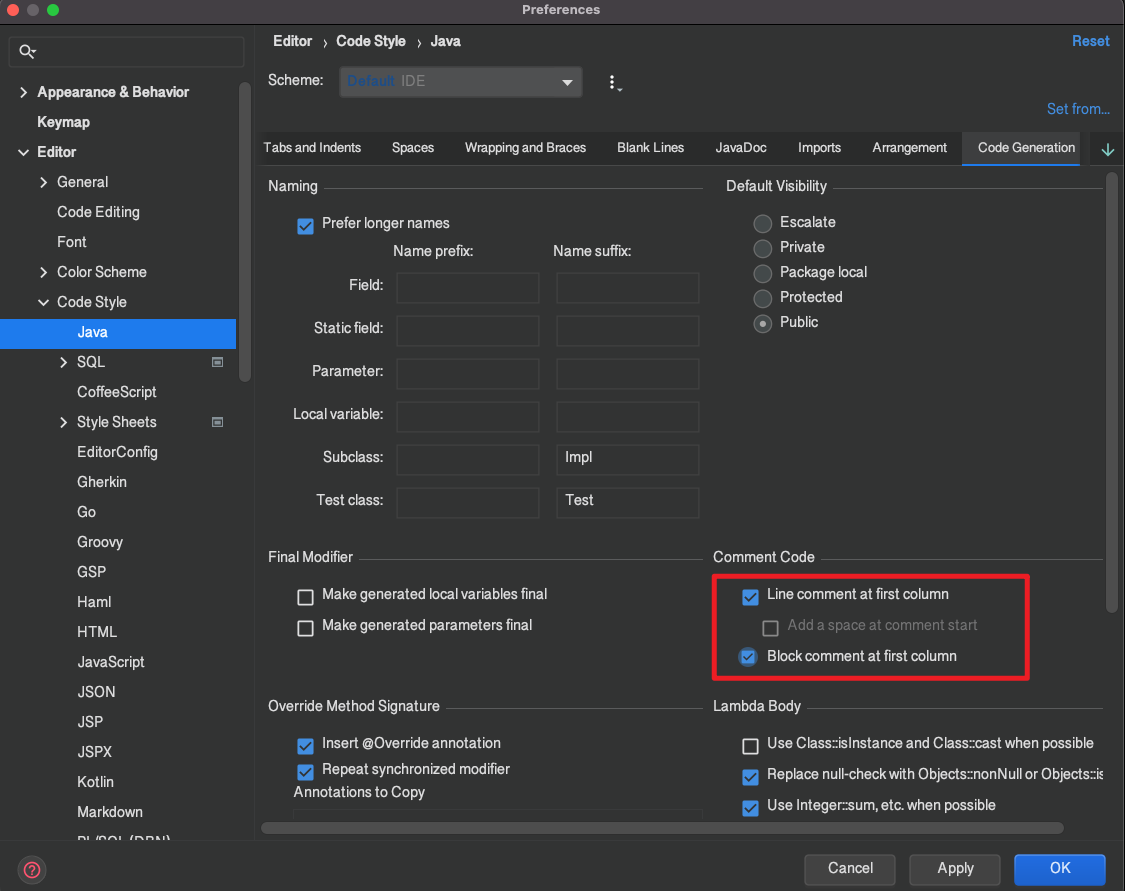Confirm with the OK button
Viewport: 1125px width, 891px height.
point(1060,869)
